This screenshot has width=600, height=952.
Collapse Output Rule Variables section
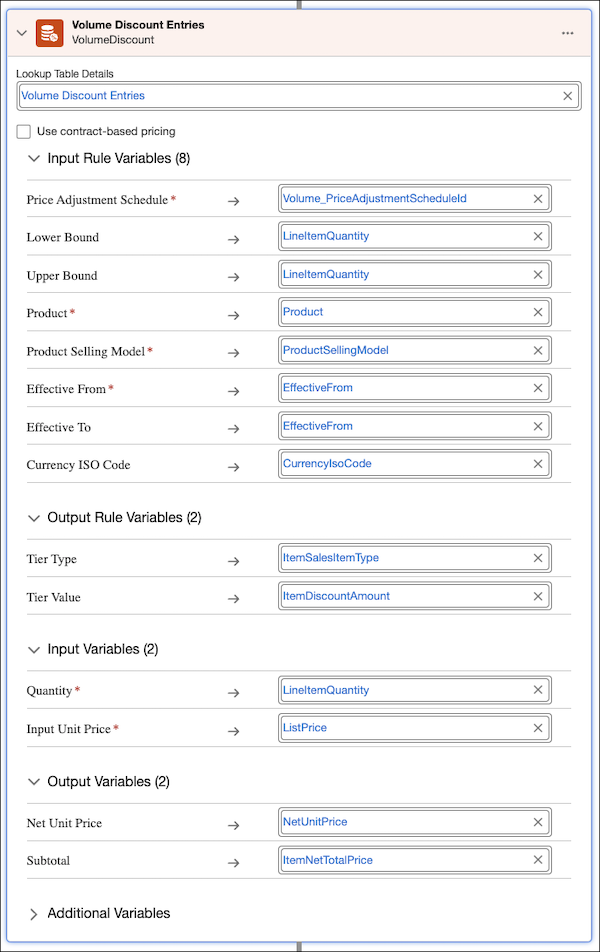point(33,518)
